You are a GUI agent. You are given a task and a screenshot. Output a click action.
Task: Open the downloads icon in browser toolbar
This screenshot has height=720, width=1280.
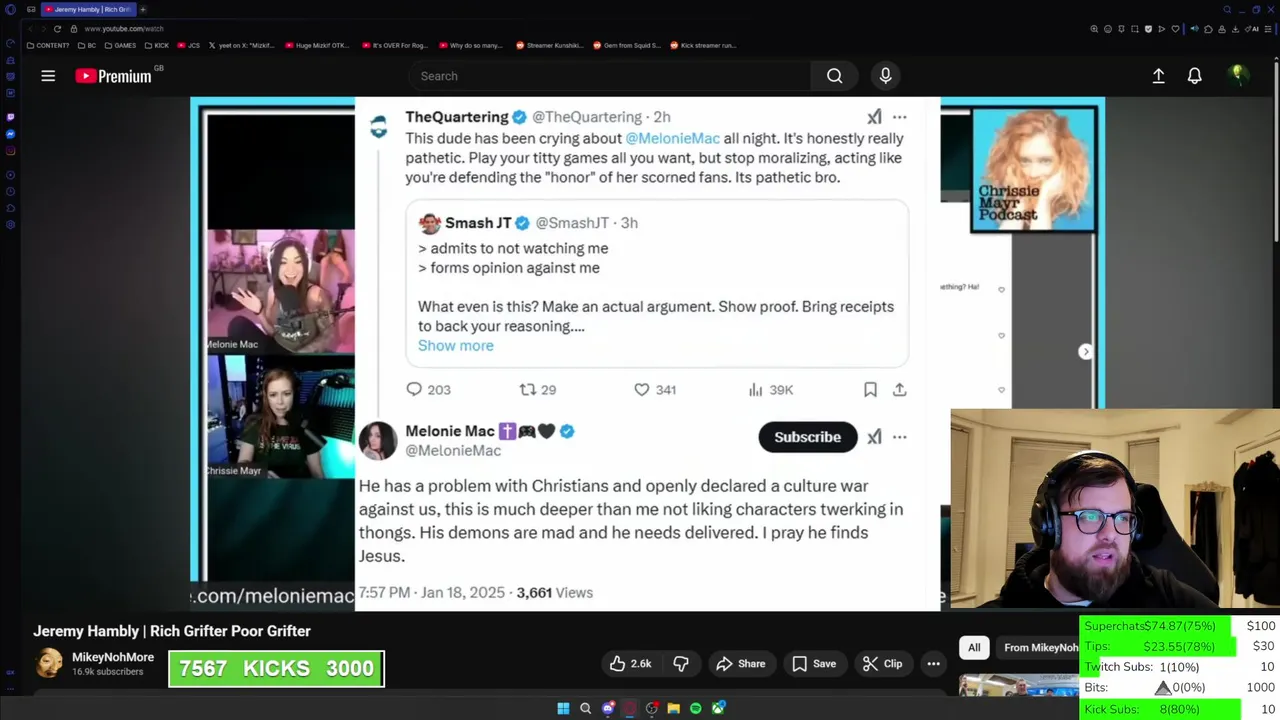click(1235, 29)
